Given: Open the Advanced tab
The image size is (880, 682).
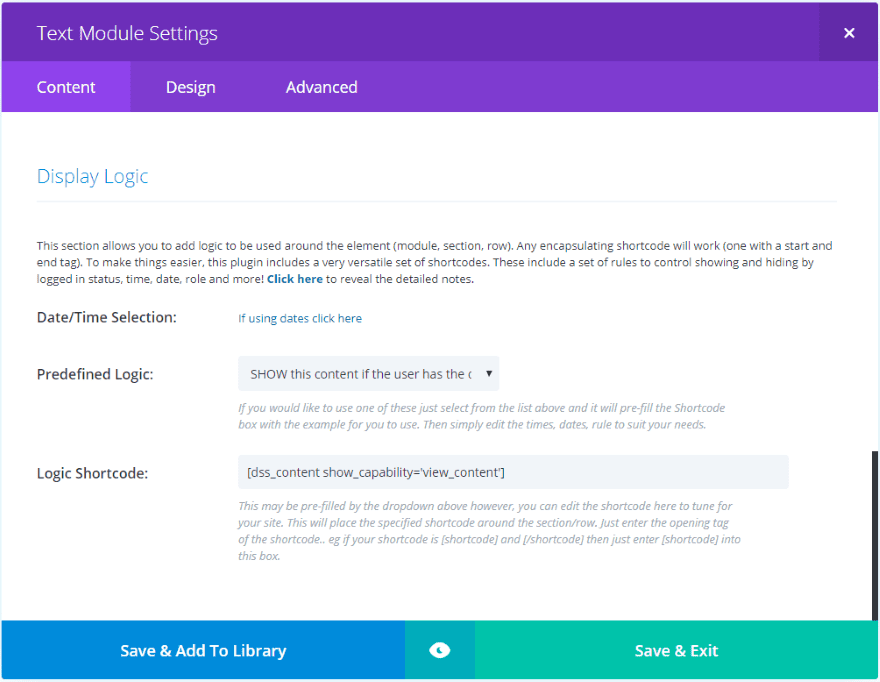Looking at the screenshot, I should [x=321, y=87].
